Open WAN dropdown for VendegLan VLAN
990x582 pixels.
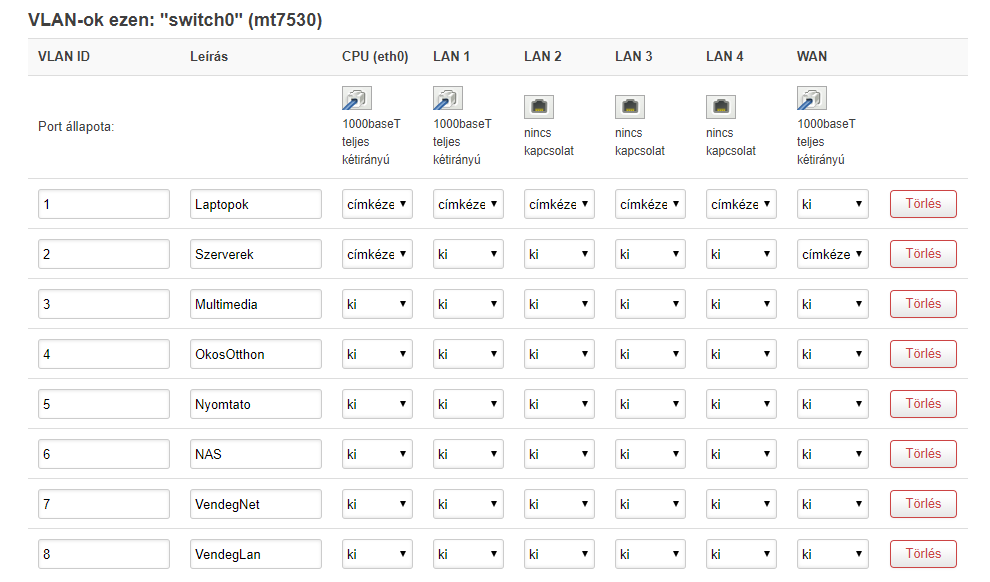[832, 554]
